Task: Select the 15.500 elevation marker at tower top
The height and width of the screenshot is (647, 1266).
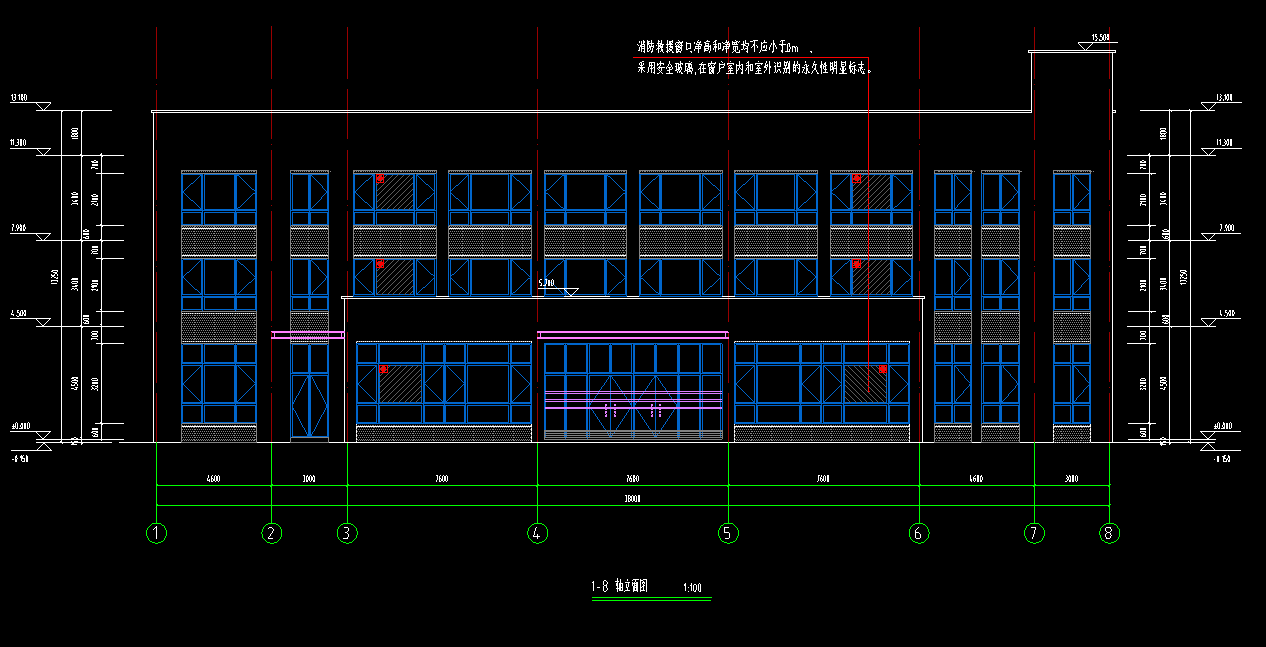Action: (x=1099, y=41)
